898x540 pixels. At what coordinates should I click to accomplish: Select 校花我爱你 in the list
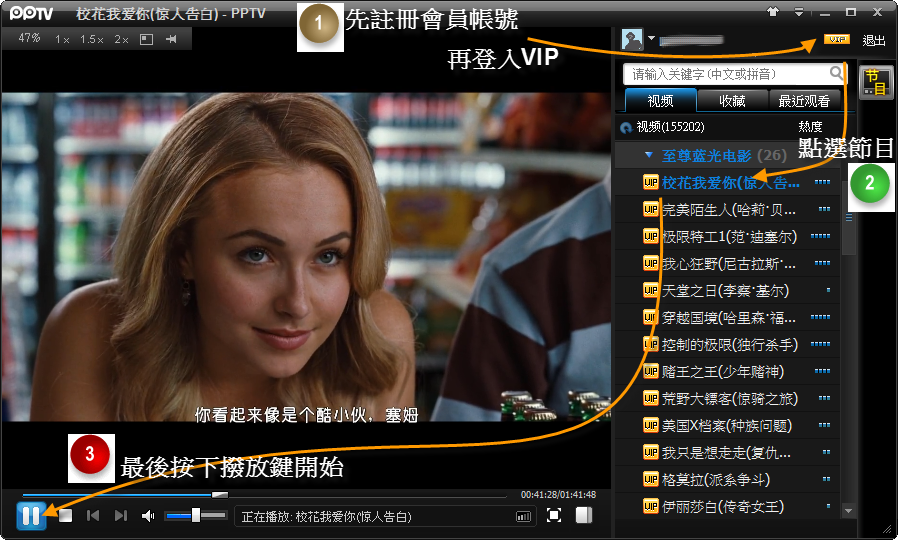coord(730,183)
